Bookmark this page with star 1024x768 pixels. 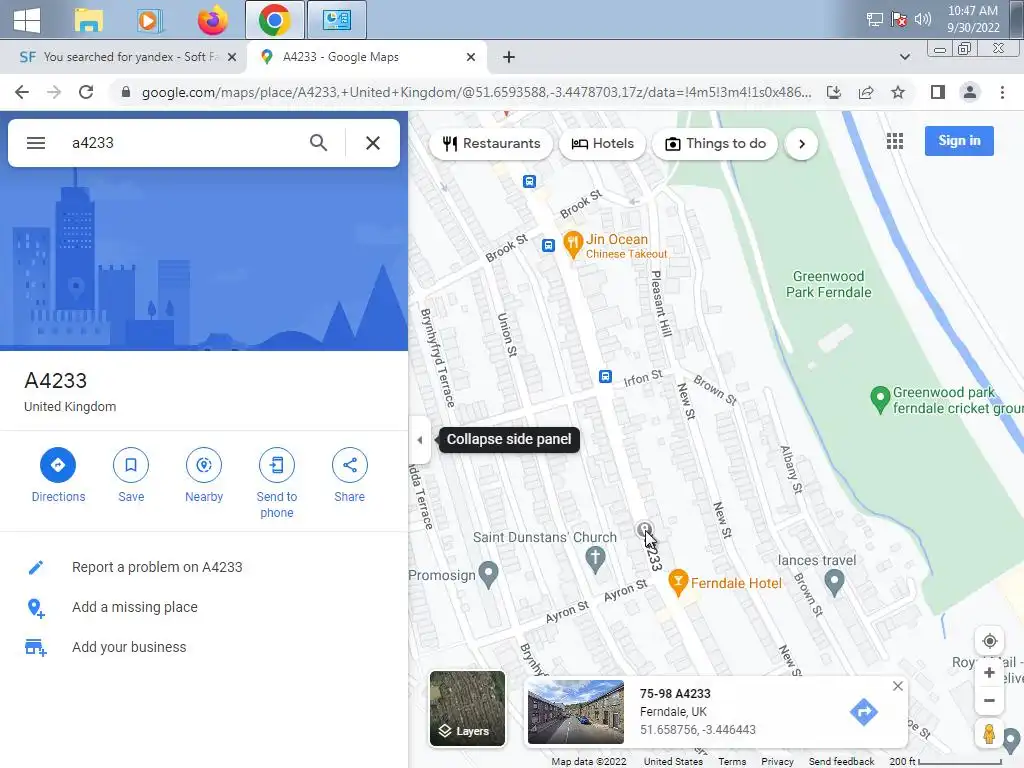pos(898,92)
